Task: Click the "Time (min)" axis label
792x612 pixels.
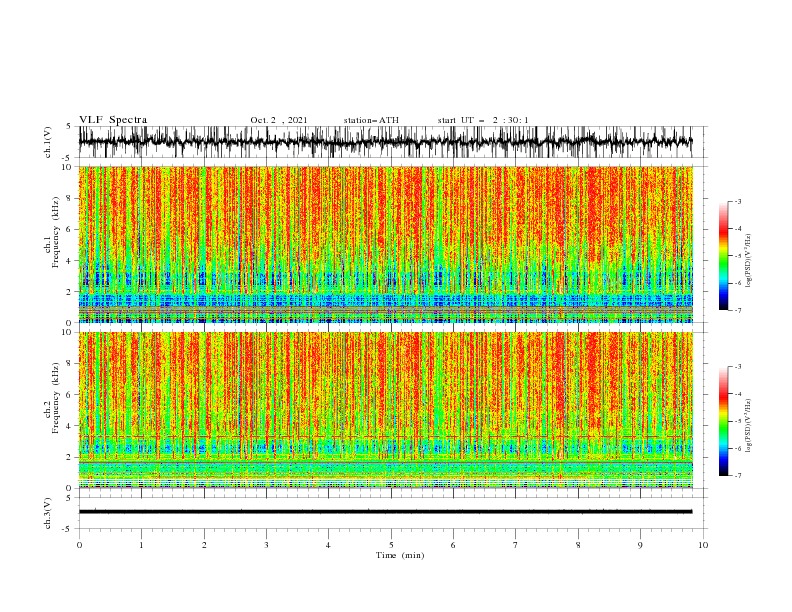Action: click(400, 555)
